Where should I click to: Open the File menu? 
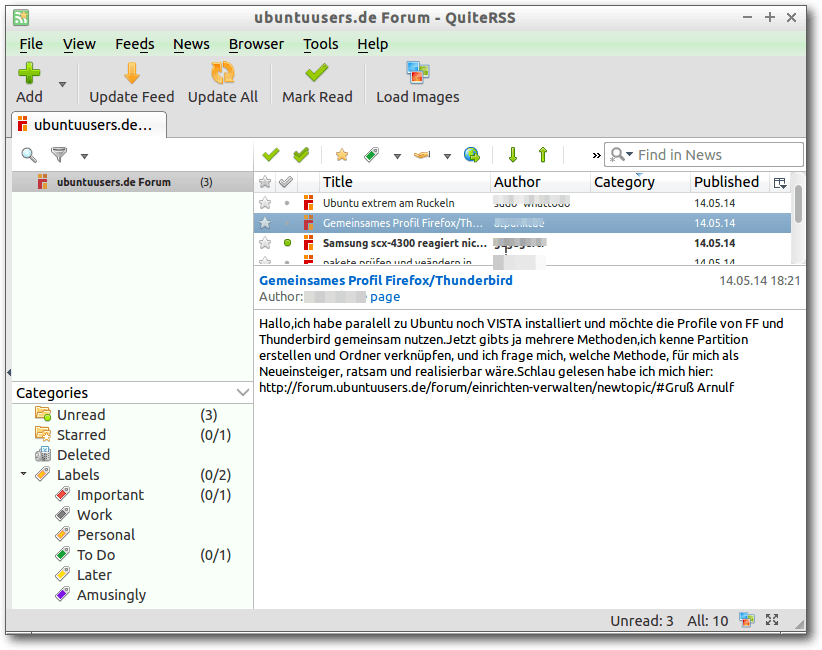pos(31,44)
